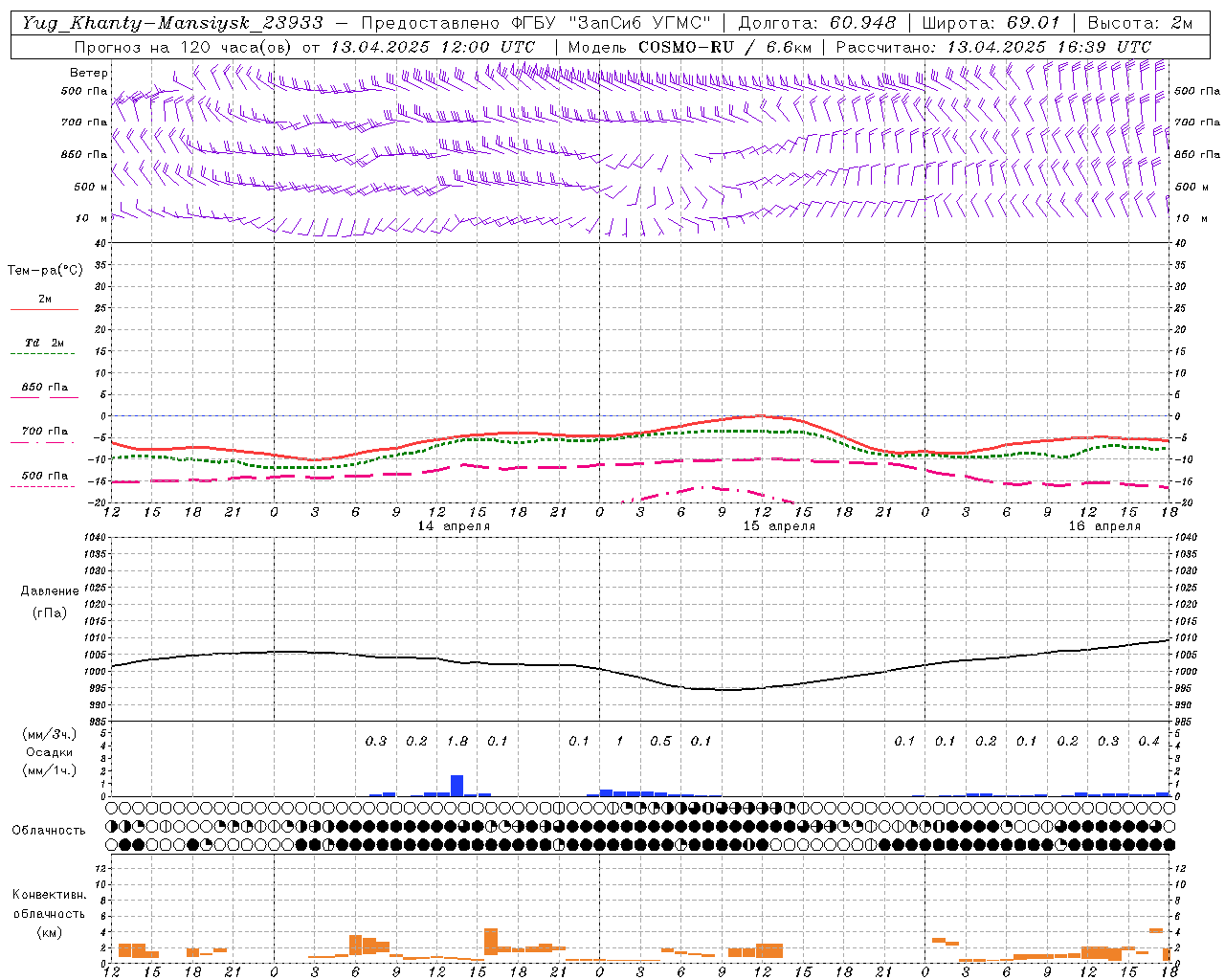Click the station title Yug_Khanty-Mansiysk_23933
Screen dimensions: 1225x980
[172, 23]
